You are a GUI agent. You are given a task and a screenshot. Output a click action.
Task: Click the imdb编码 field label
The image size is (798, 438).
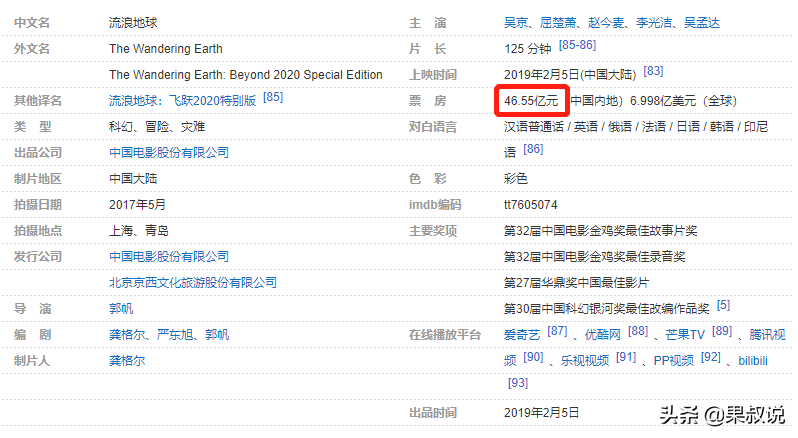point(435,205)
